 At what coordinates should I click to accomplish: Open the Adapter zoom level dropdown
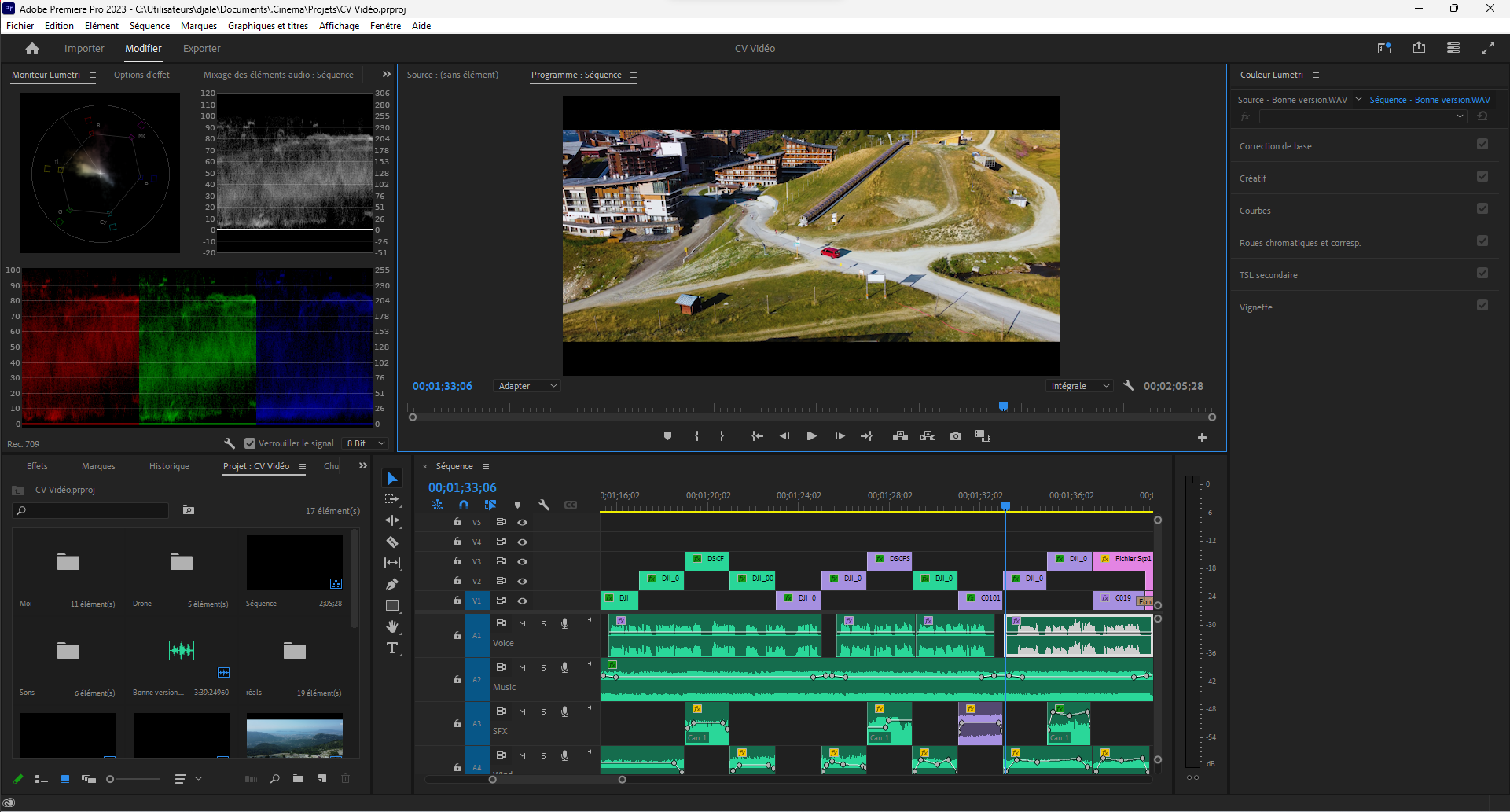[x=527, y=386]
